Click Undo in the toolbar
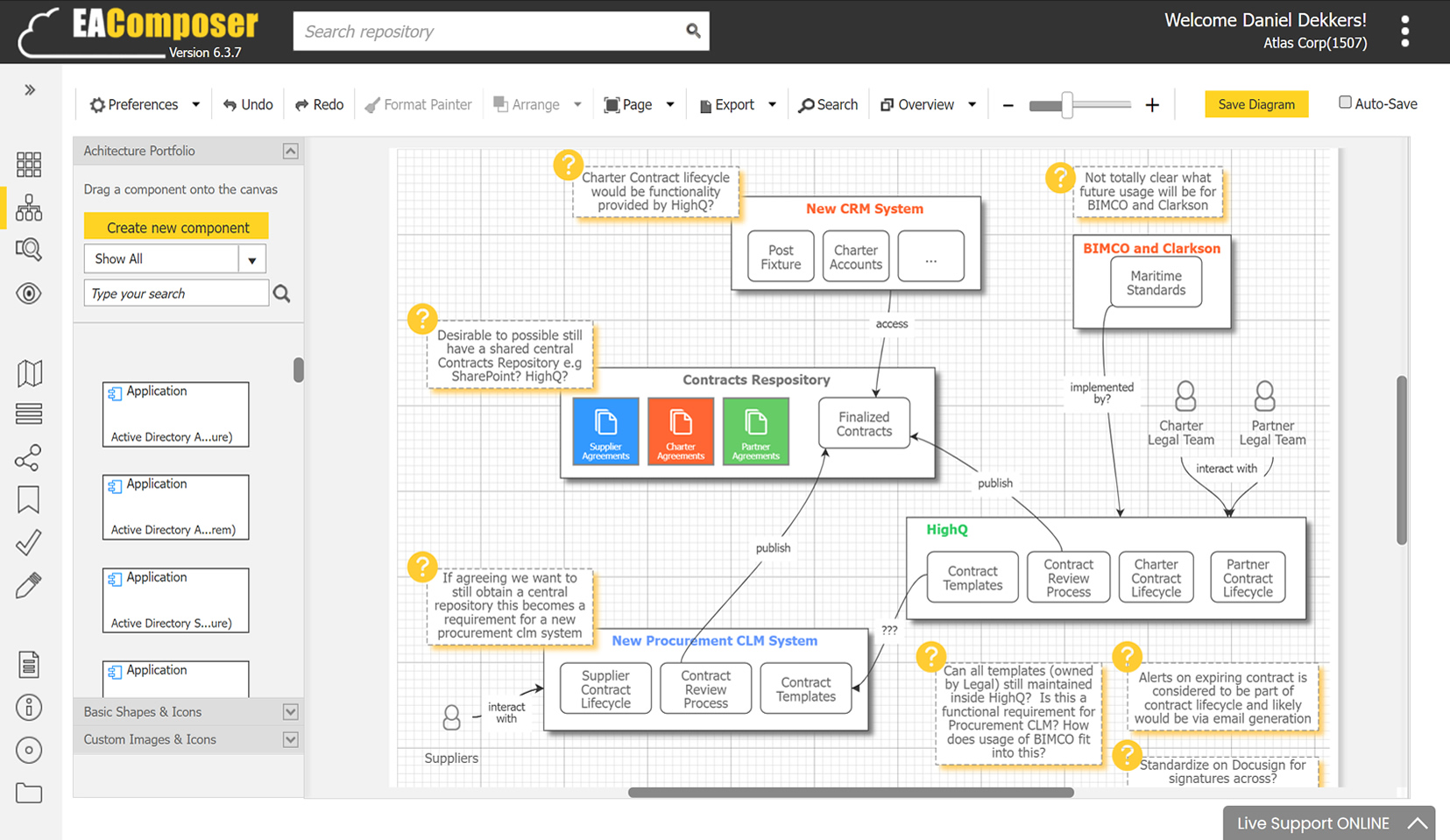 coord(248,104)
